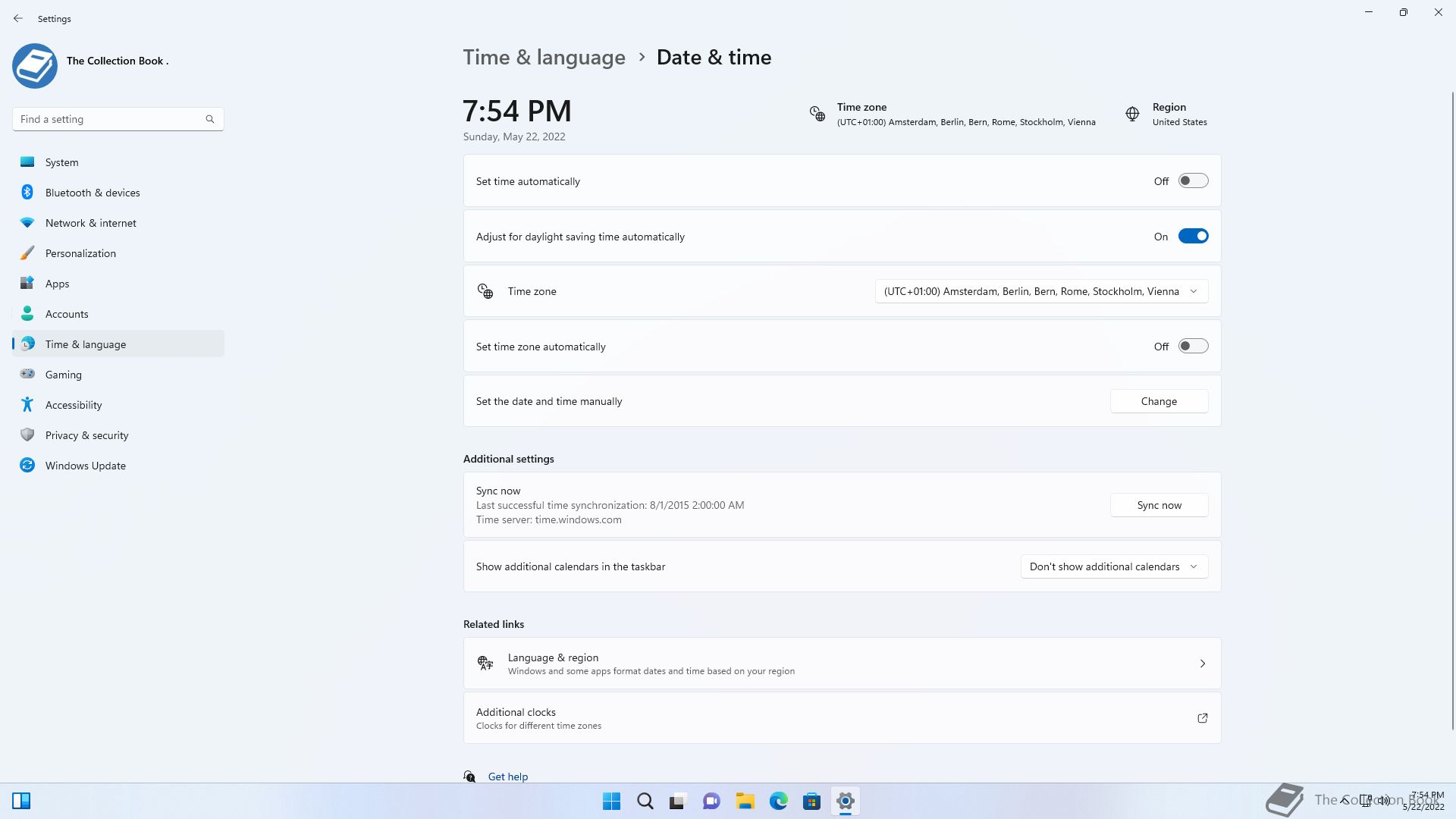Viewport: 1456px width, 819px height.
Task: Click the Accounts sidebar label
Action: (x=67, y=314)
